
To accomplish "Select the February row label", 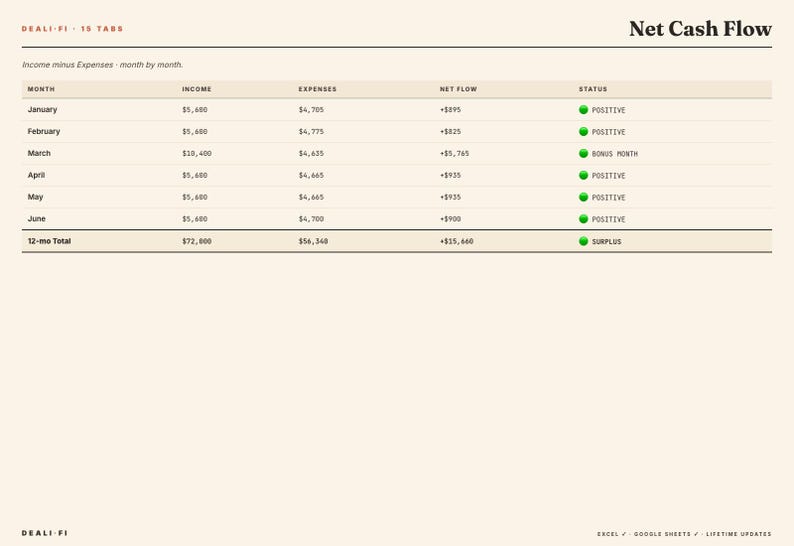I will [44, 131].
